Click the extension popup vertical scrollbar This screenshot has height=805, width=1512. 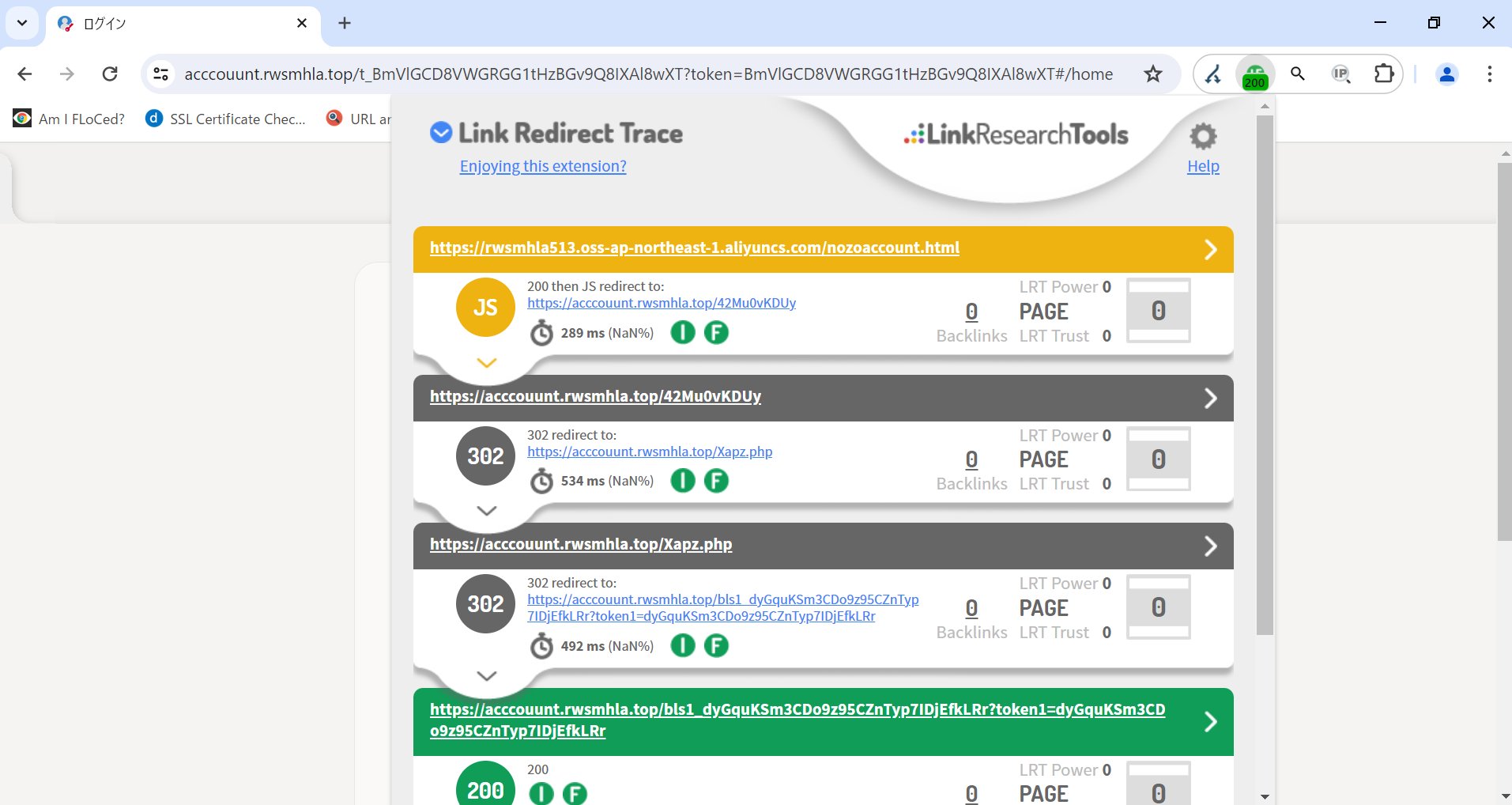[x=1265, y=375]
